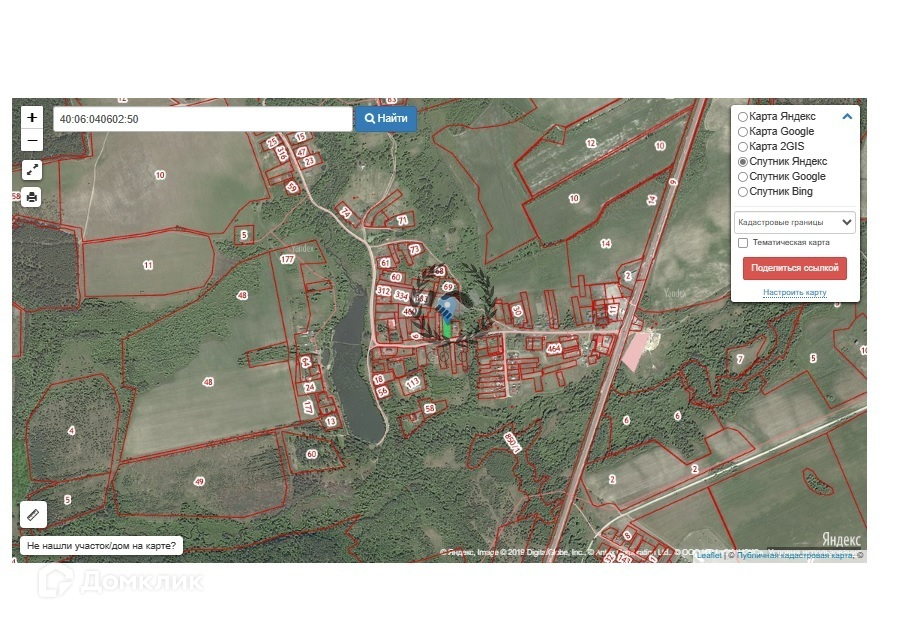Click parcel label 7 on the map

[x=740, y=359]
